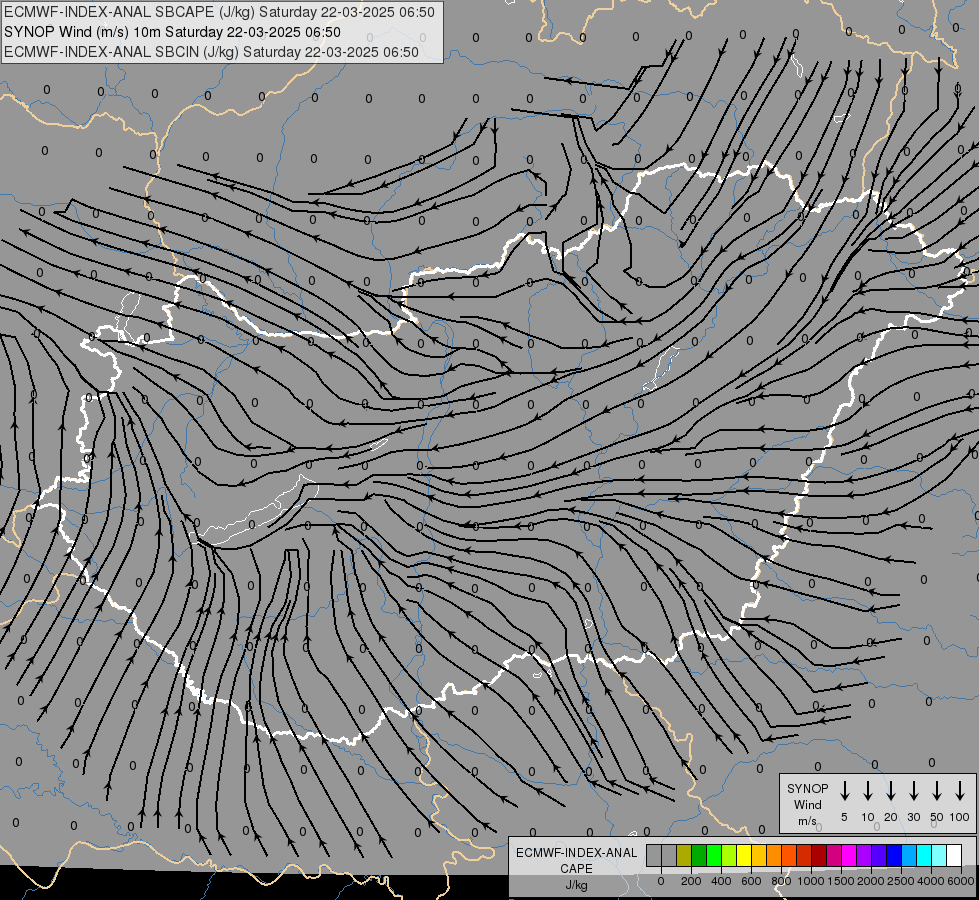Select the amber swatch right of 600 tick
Screen dimensions: 979x900
click(x=759, y=856)
